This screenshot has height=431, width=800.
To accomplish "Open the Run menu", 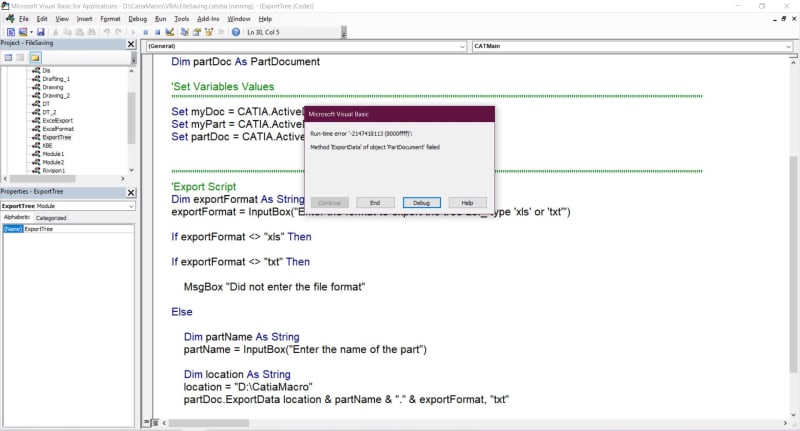I will pyautogui.click(x=160, y=19).
